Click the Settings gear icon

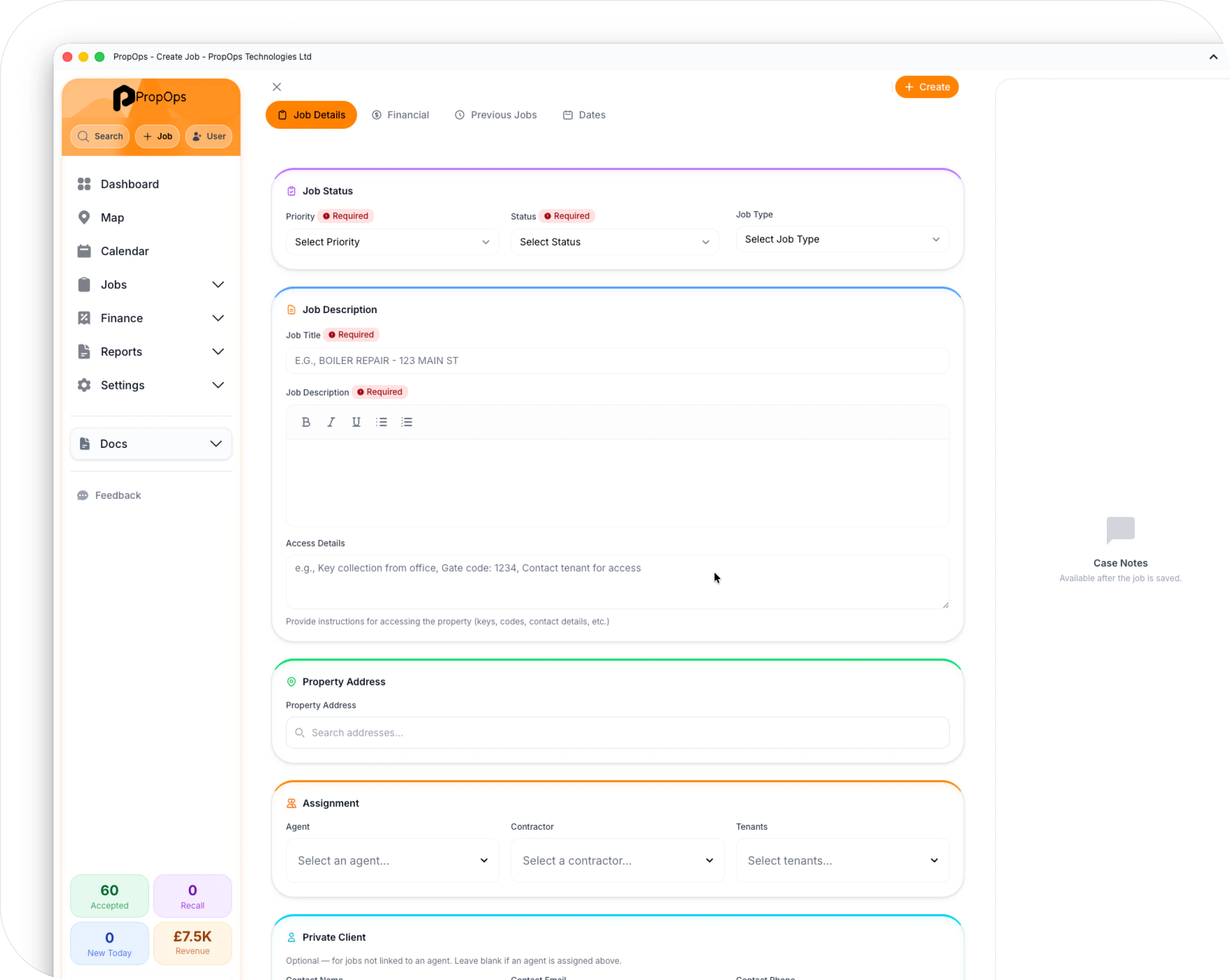84,386
